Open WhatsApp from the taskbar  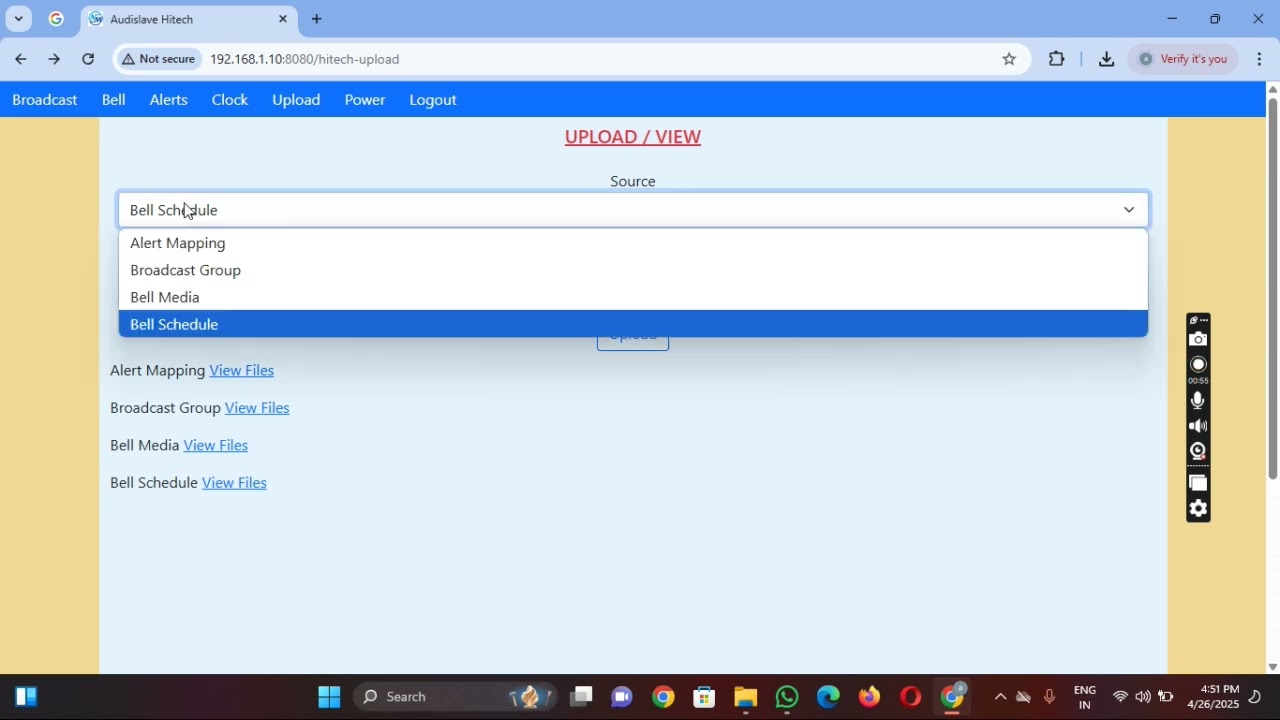787,697
